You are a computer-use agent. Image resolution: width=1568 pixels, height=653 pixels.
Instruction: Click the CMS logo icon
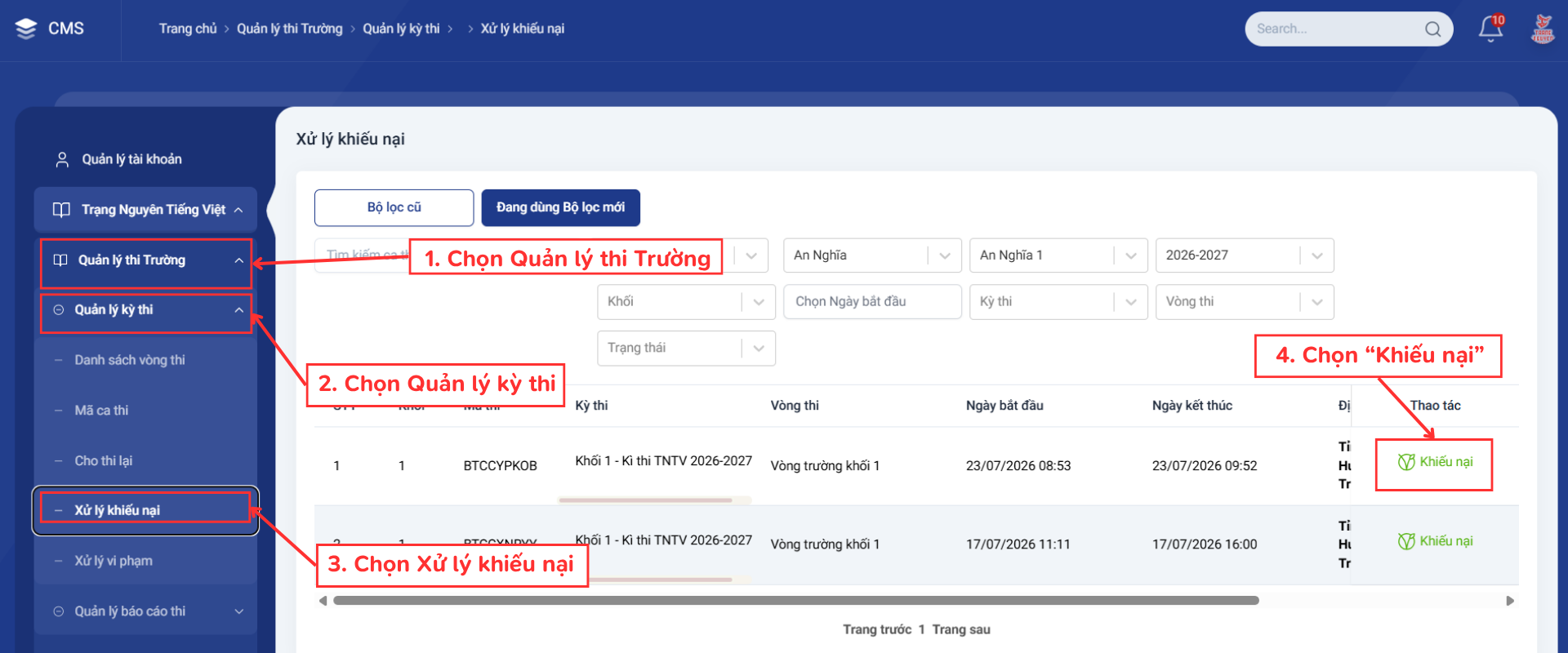click(26, 29)
